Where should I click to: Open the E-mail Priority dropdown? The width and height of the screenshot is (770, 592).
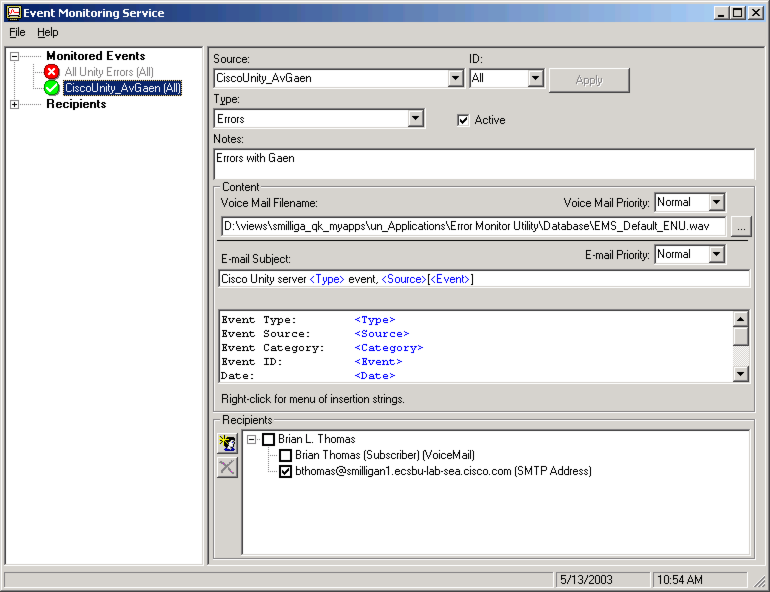tap(716, 254)
